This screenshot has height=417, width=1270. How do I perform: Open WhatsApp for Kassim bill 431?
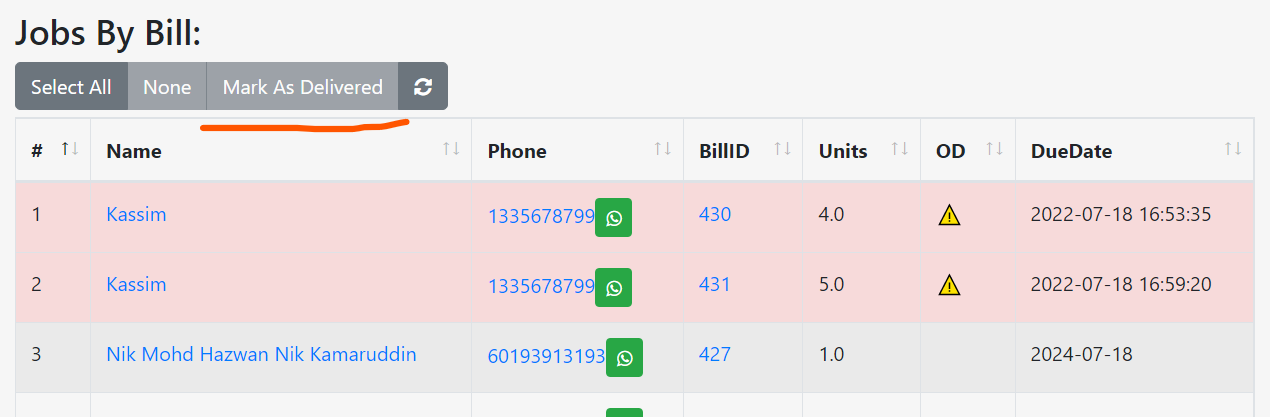613,288
